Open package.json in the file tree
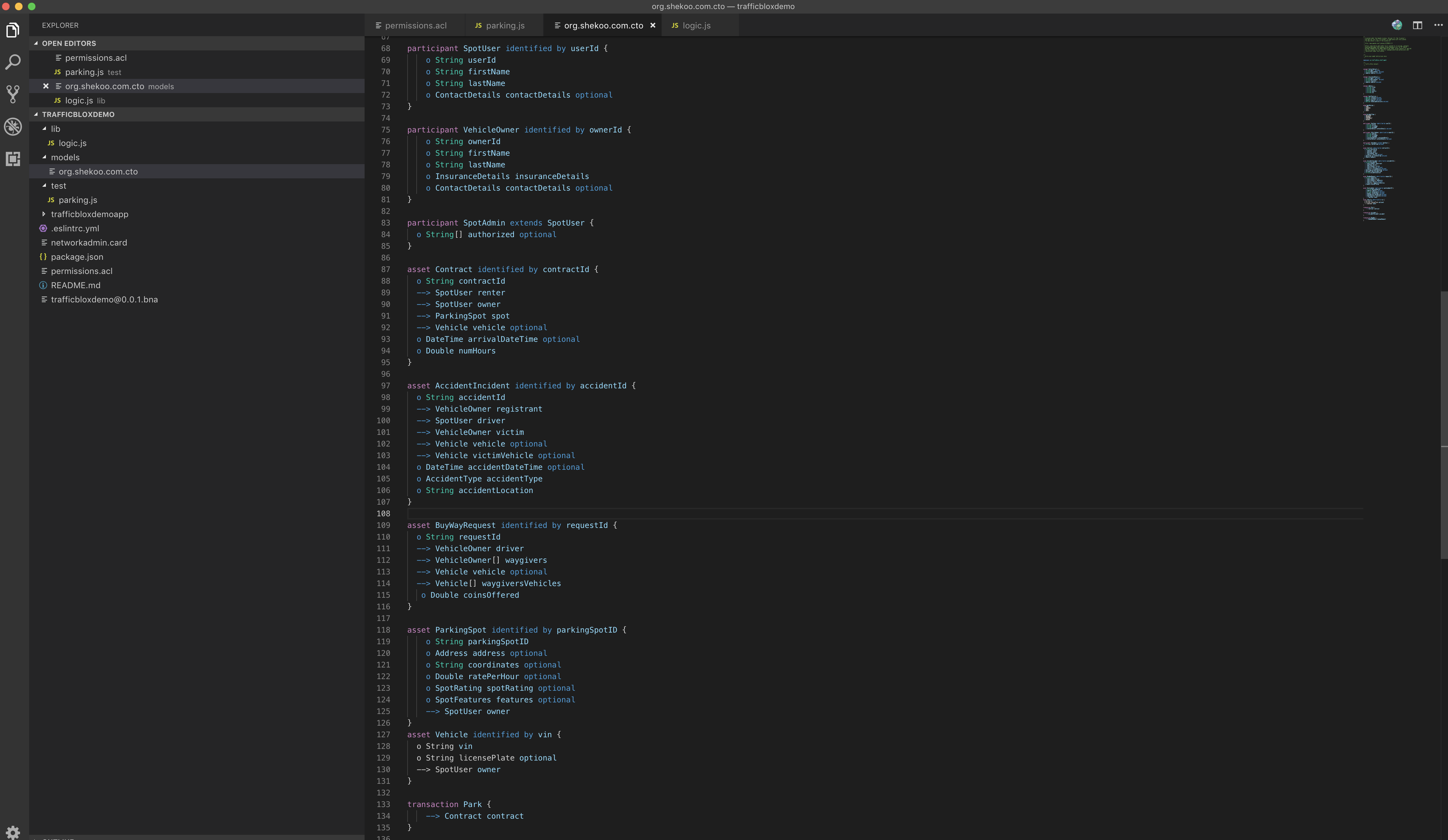The height and width of the screenshot is (840, 1448). pyautogui.click(x=77, y=257)
